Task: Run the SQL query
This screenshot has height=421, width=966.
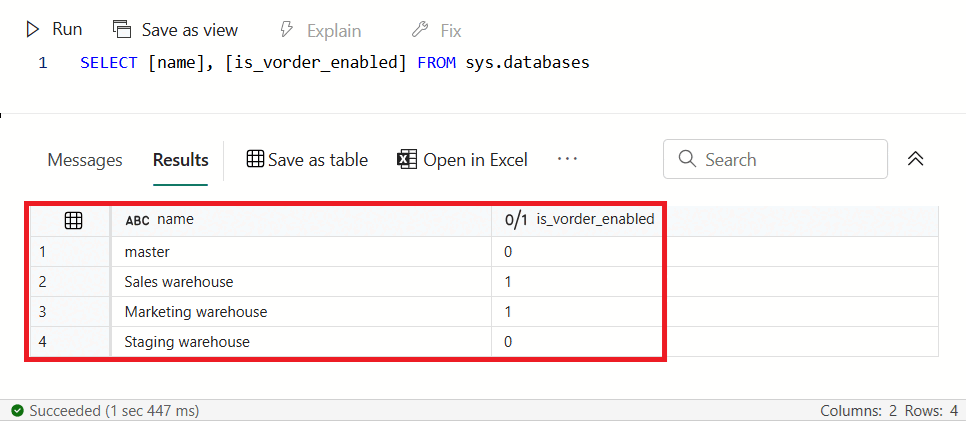Action: pyautogui.click(x=54, y=30)
